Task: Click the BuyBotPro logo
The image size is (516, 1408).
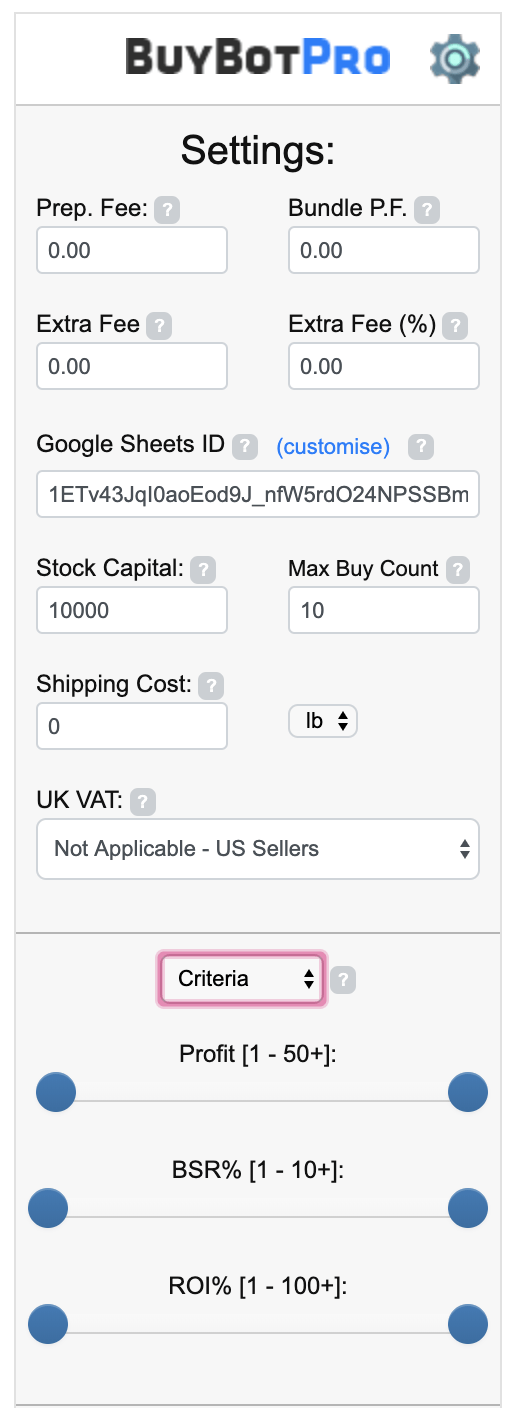Action: [257, 58]
